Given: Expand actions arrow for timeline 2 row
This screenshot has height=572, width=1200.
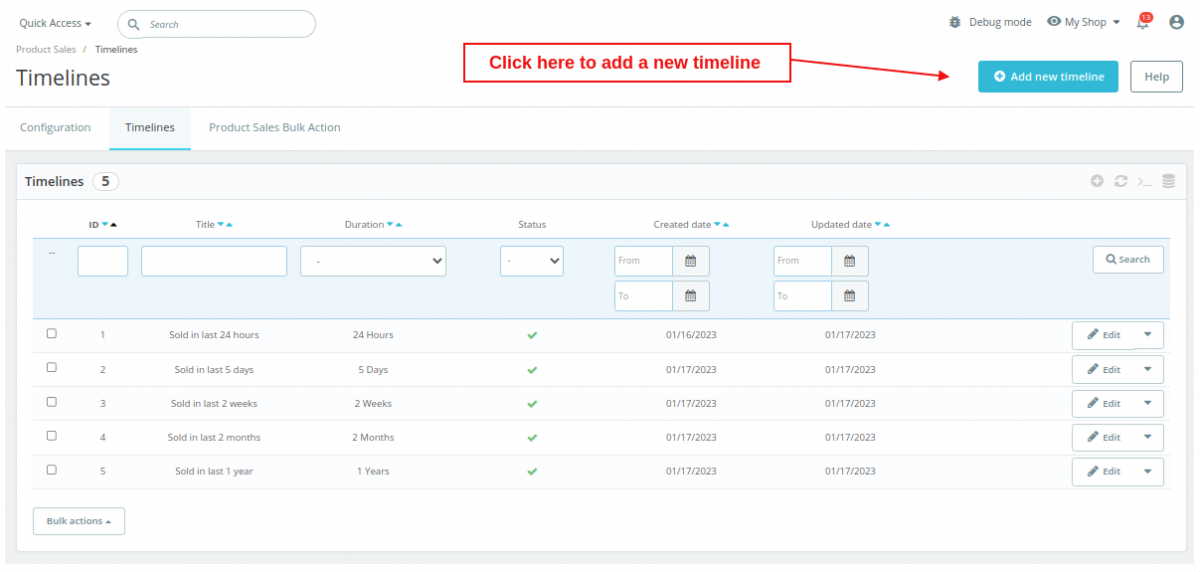Looking at the screenshot, I should pos(1148,369).
